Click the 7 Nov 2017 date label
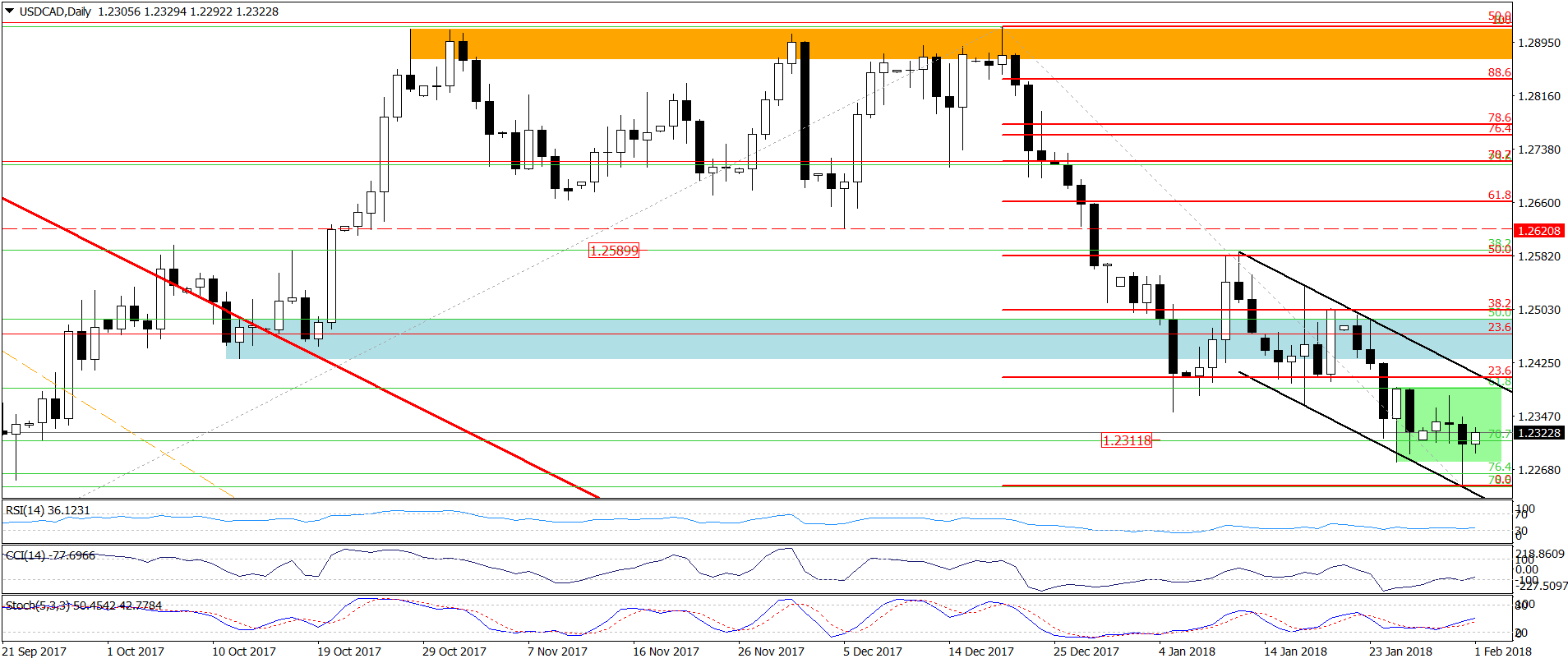 point(557,651)
